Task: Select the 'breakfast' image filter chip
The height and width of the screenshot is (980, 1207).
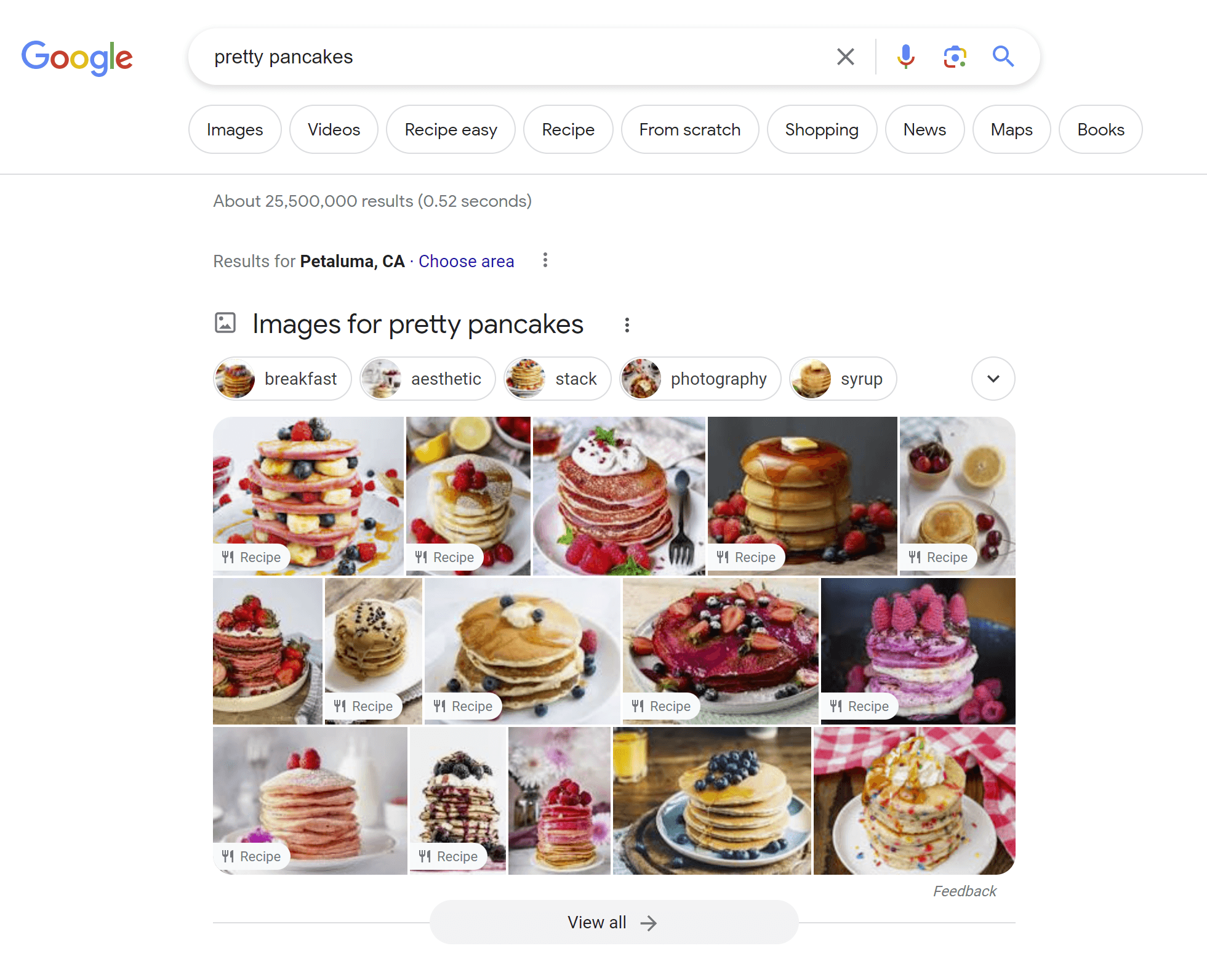Action: pyautogui.click(x=281, y=379)
